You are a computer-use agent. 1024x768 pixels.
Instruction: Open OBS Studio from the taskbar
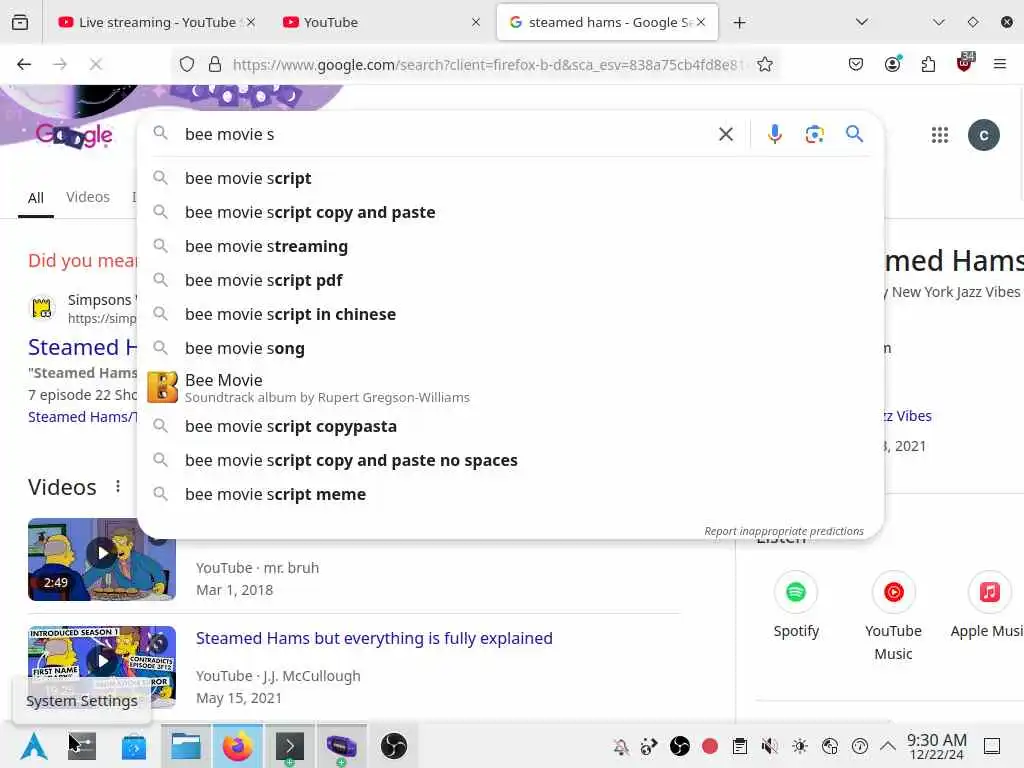tap(394, 746)
